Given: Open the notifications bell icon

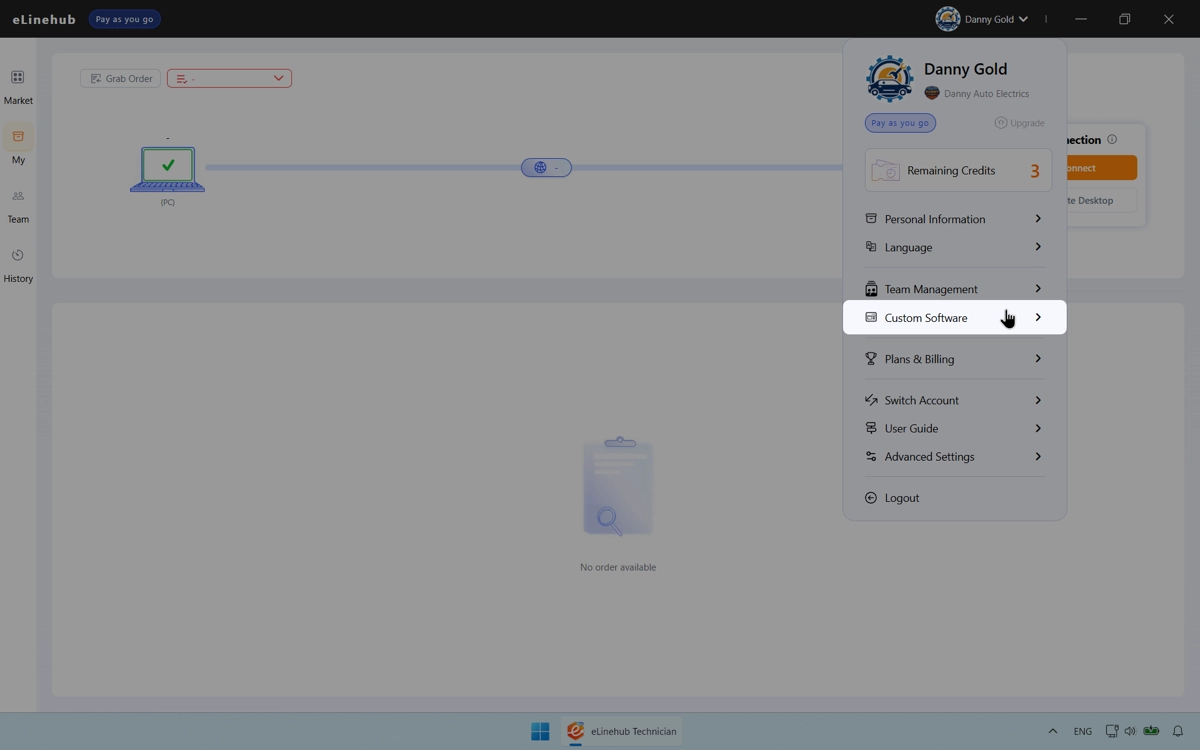Looking at the screenshot, I should pyautogui.click(x=1178, y=731).
